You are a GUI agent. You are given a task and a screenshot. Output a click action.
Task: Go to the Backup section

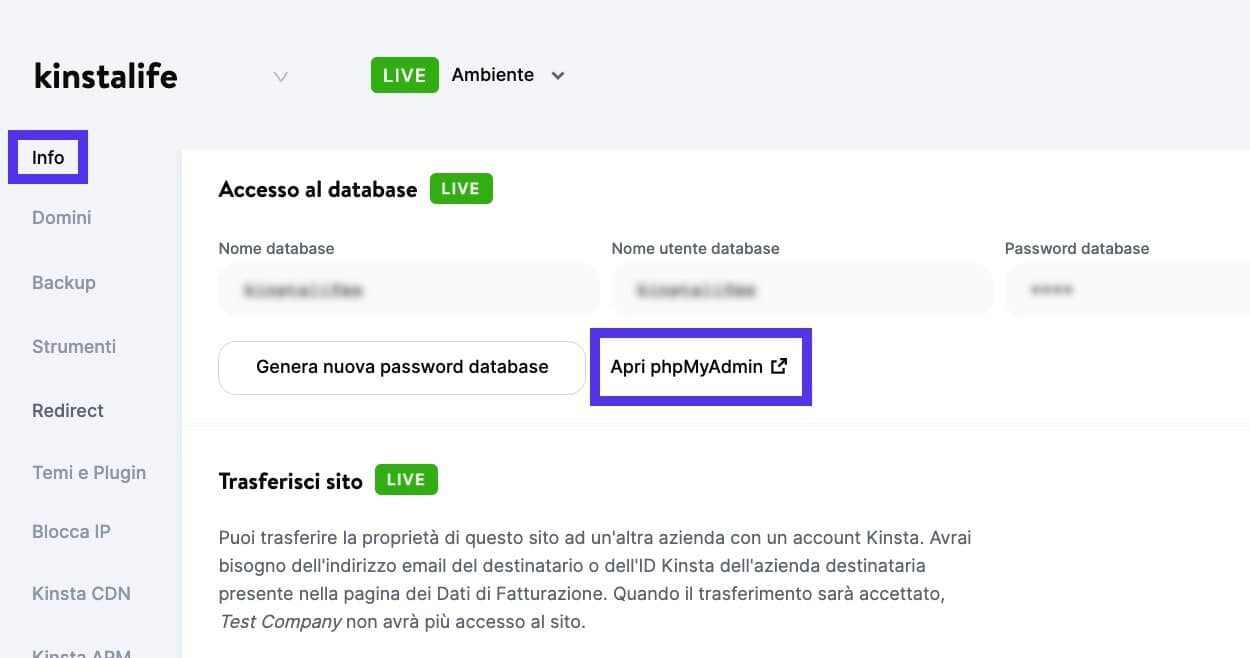(x=63, y=282)
